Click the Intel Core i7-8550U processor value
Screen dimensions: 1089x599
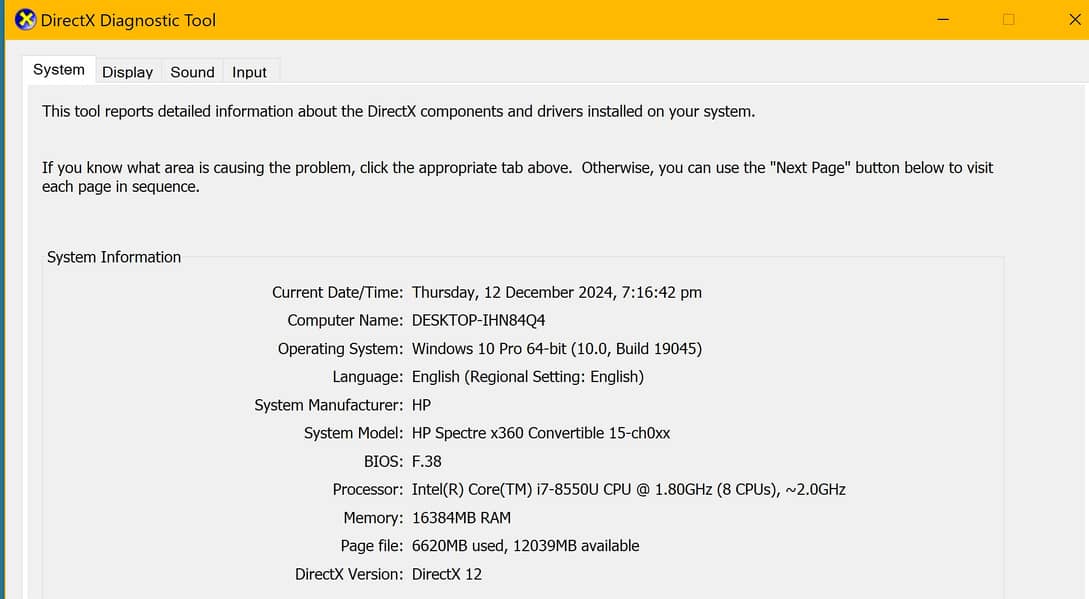pos(628,490)
